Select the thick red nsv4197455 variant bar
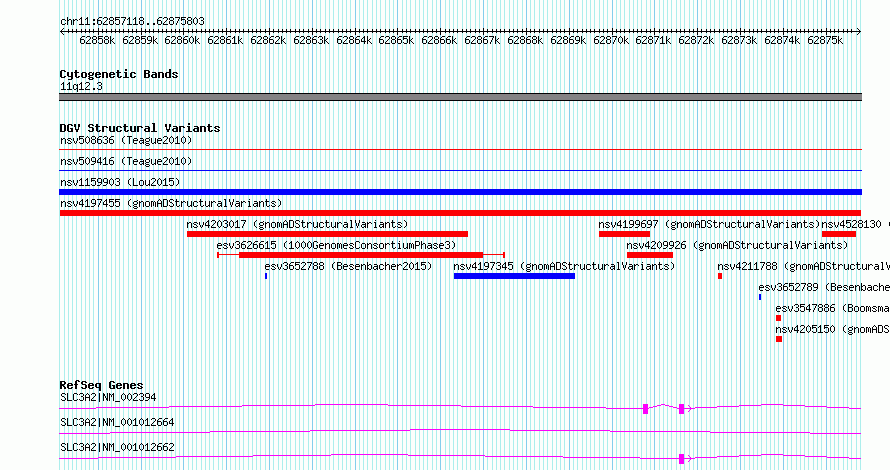The height and width of the screenshot is (470, 890). pos(460,213)
